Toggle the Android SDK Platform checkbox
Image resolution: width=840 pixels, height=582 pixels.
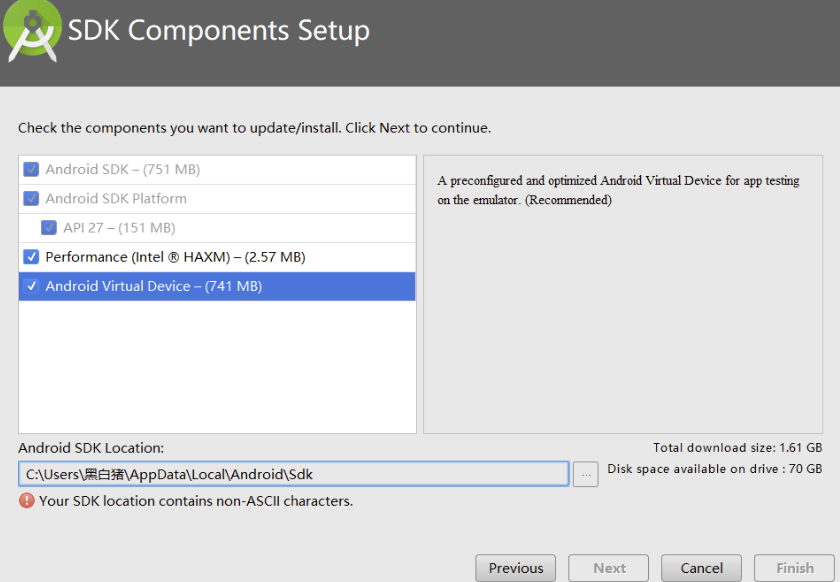point(31,199)
